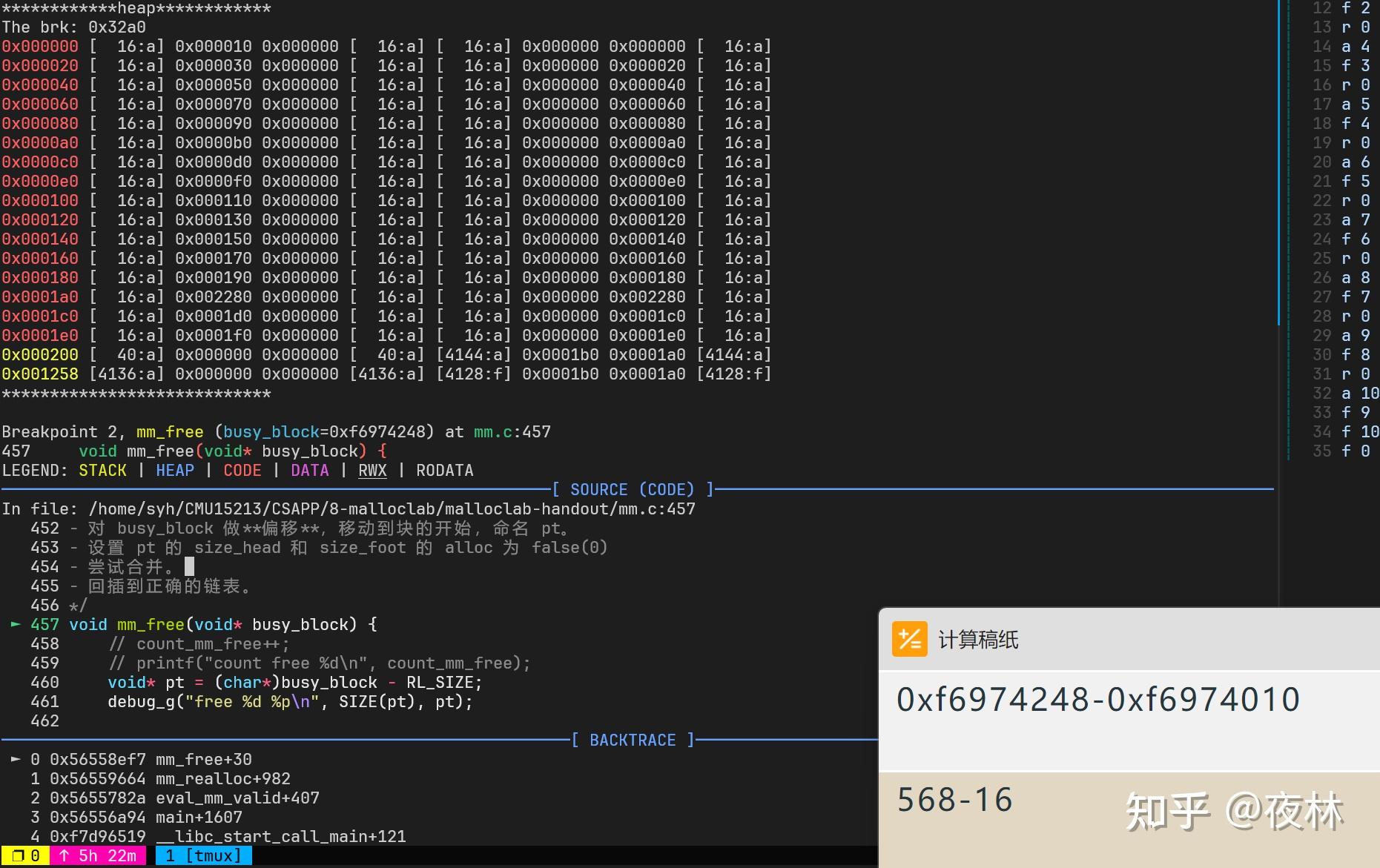1380x868 pixels.
Task: Click the orange 计算稿纸 calculator icon
Action: click(x=908, y=638)
